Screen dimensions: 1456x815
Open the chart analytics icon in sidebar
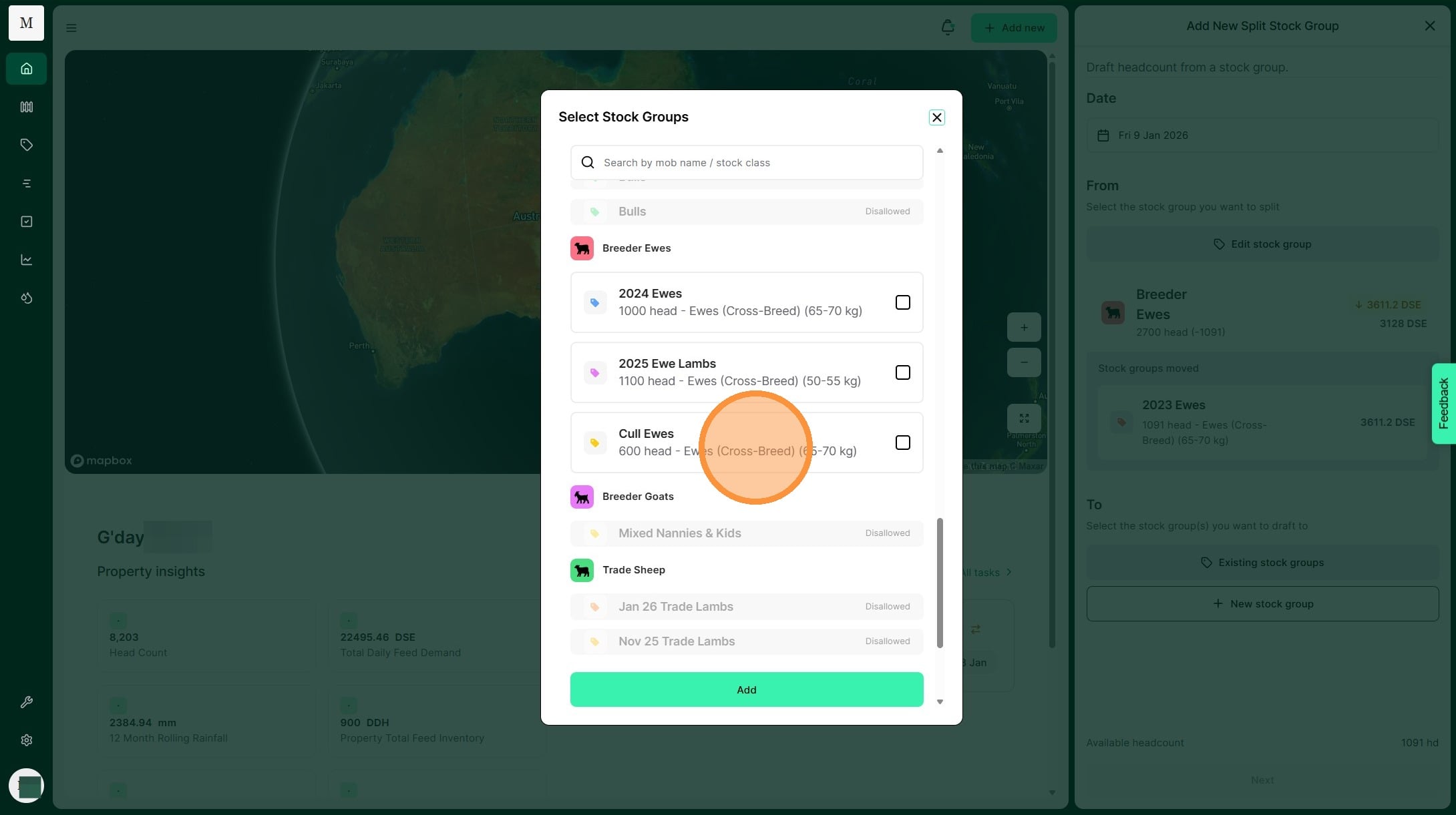coord(26,260)
